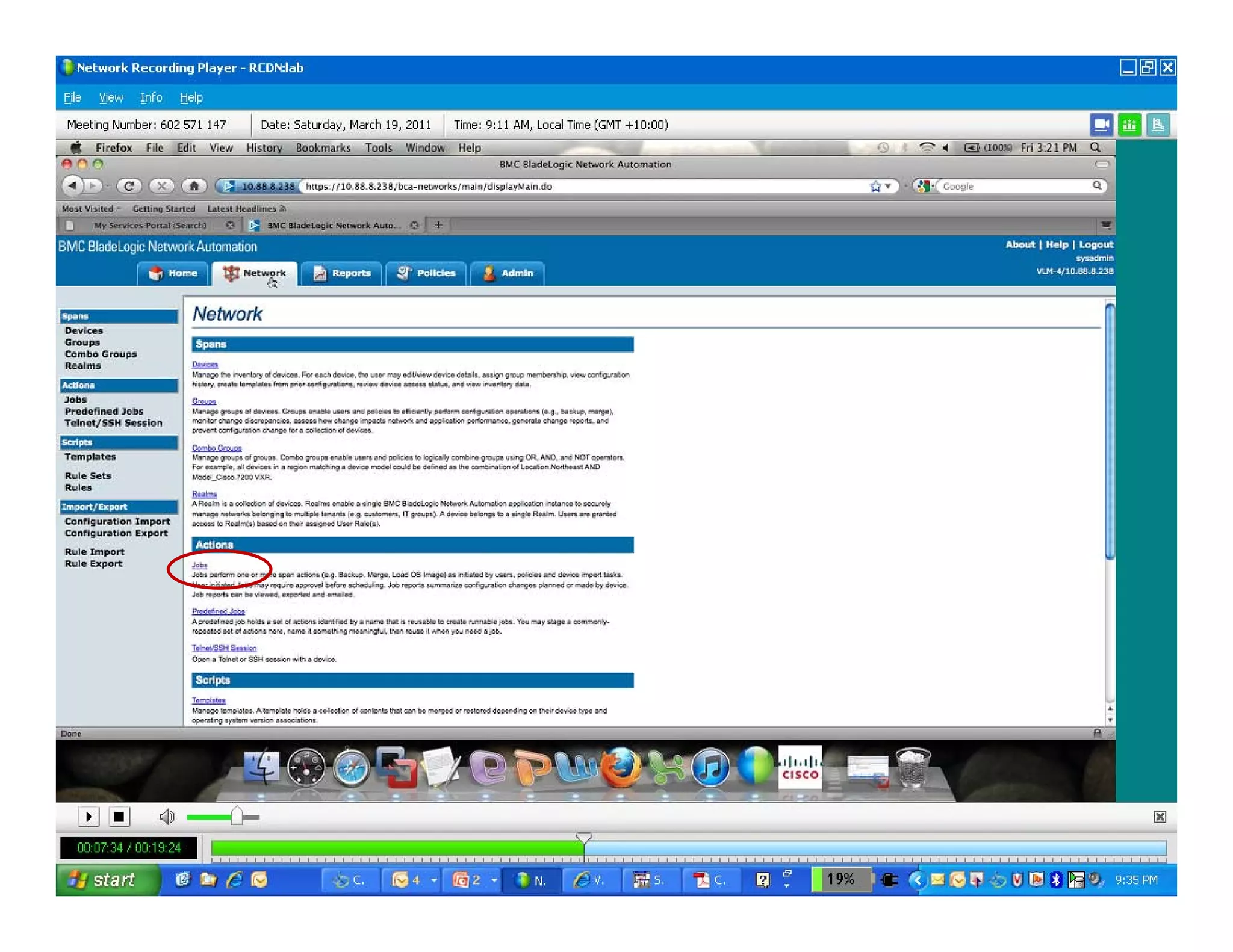Open the player Info menu

pyautogui.click(x=151, y=97)
